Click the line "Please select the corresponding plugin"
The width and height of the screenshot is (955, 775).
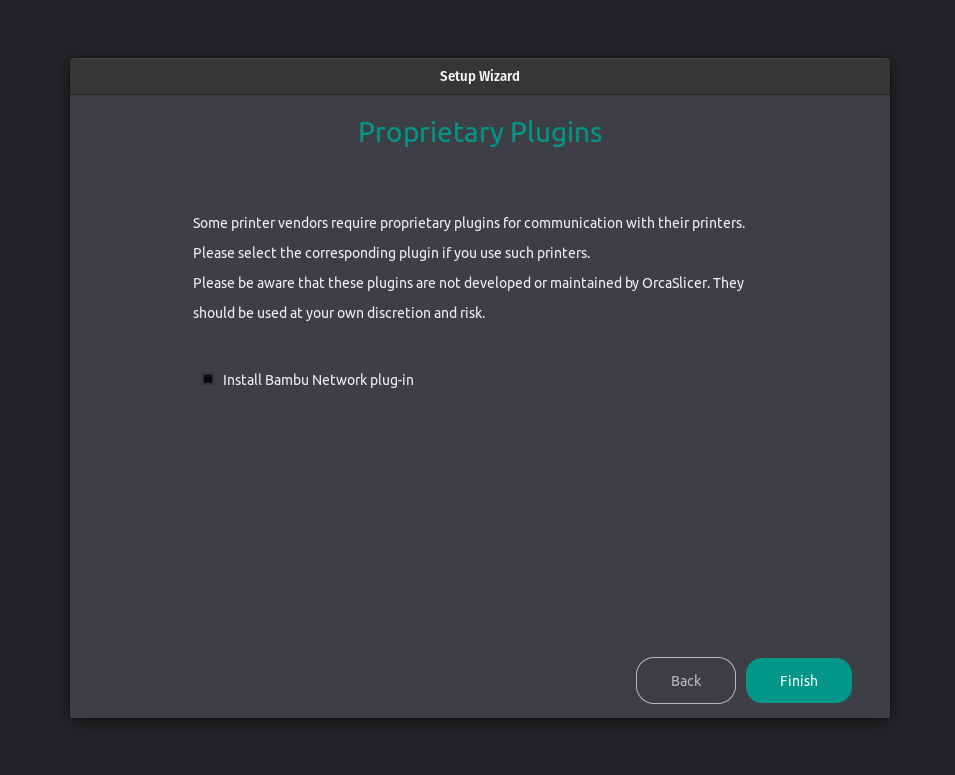tap(391, 253)
